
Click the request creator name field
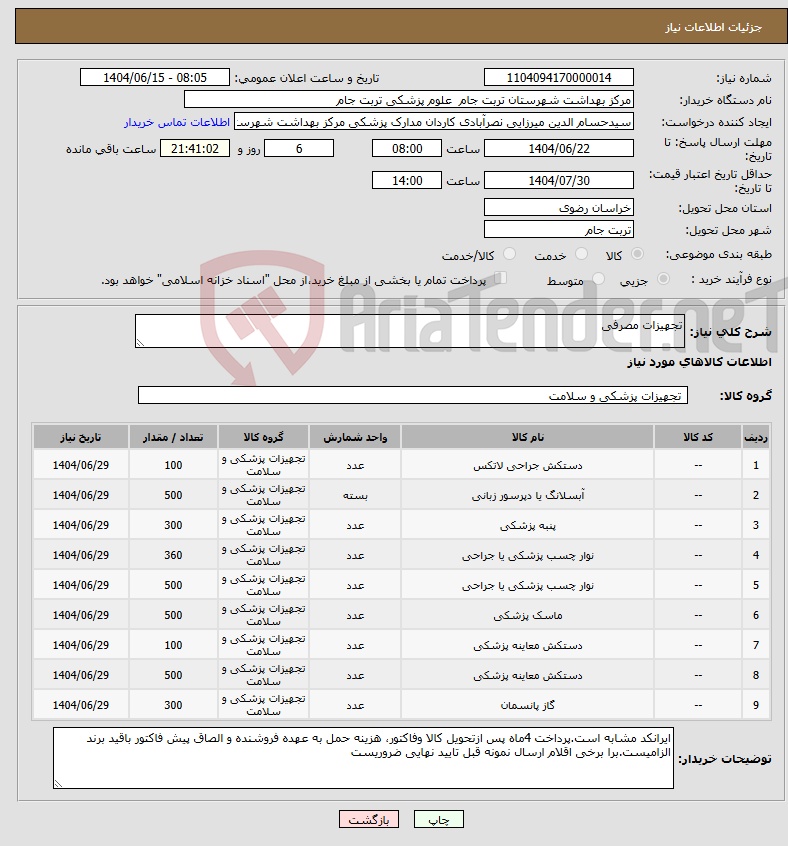434,122
